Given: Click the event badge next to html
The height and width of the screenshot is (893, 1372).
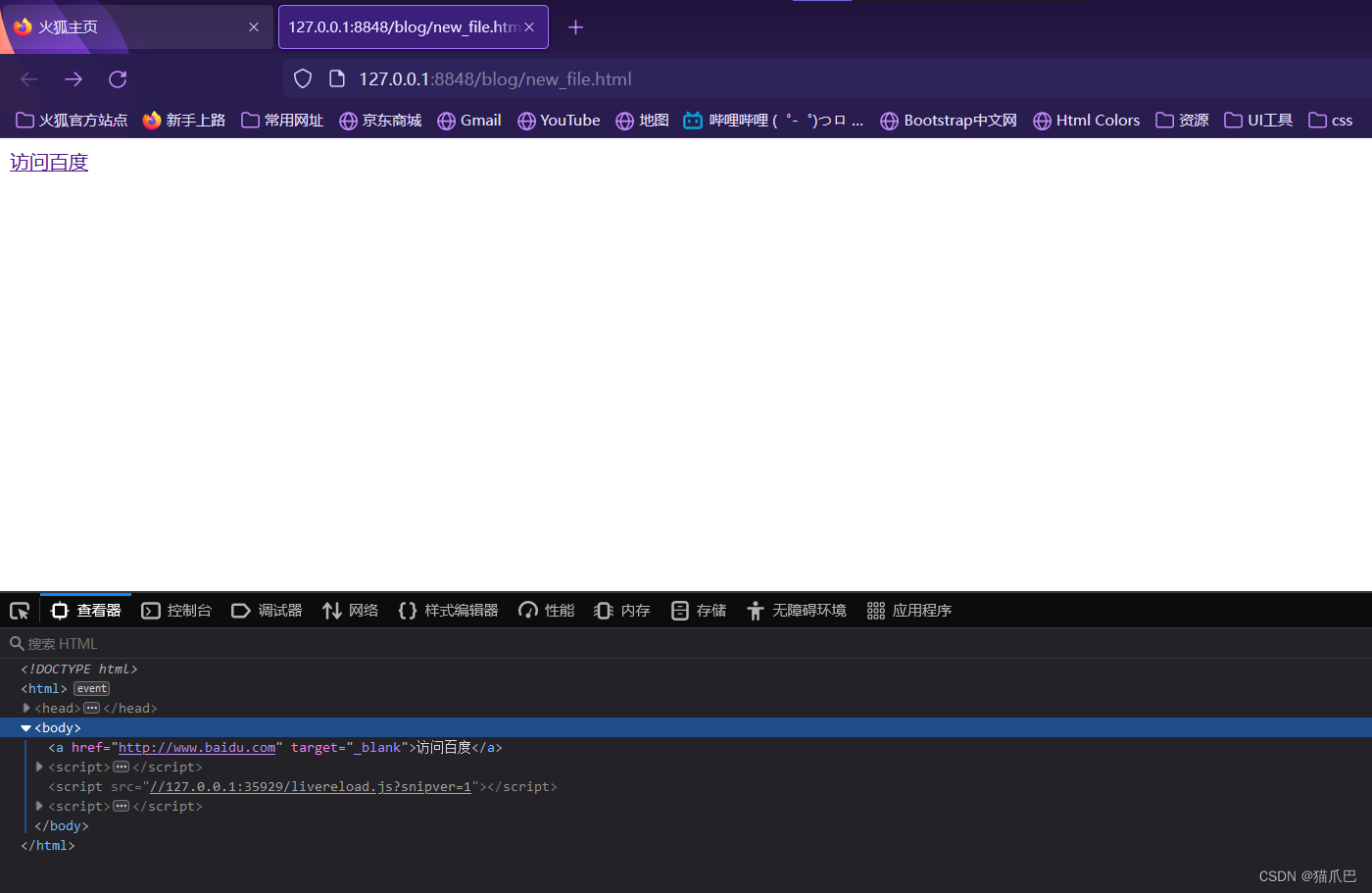Looking at the screenshot, I should pyautogui.click(x=92, y=689).
